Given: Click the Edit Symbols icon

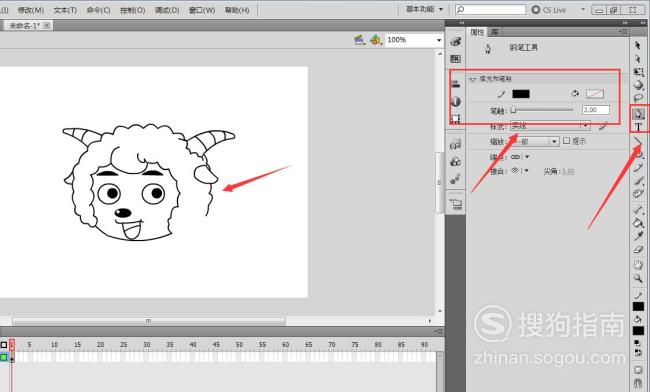Looking at the screenshot, I should [x=376, y=40].
